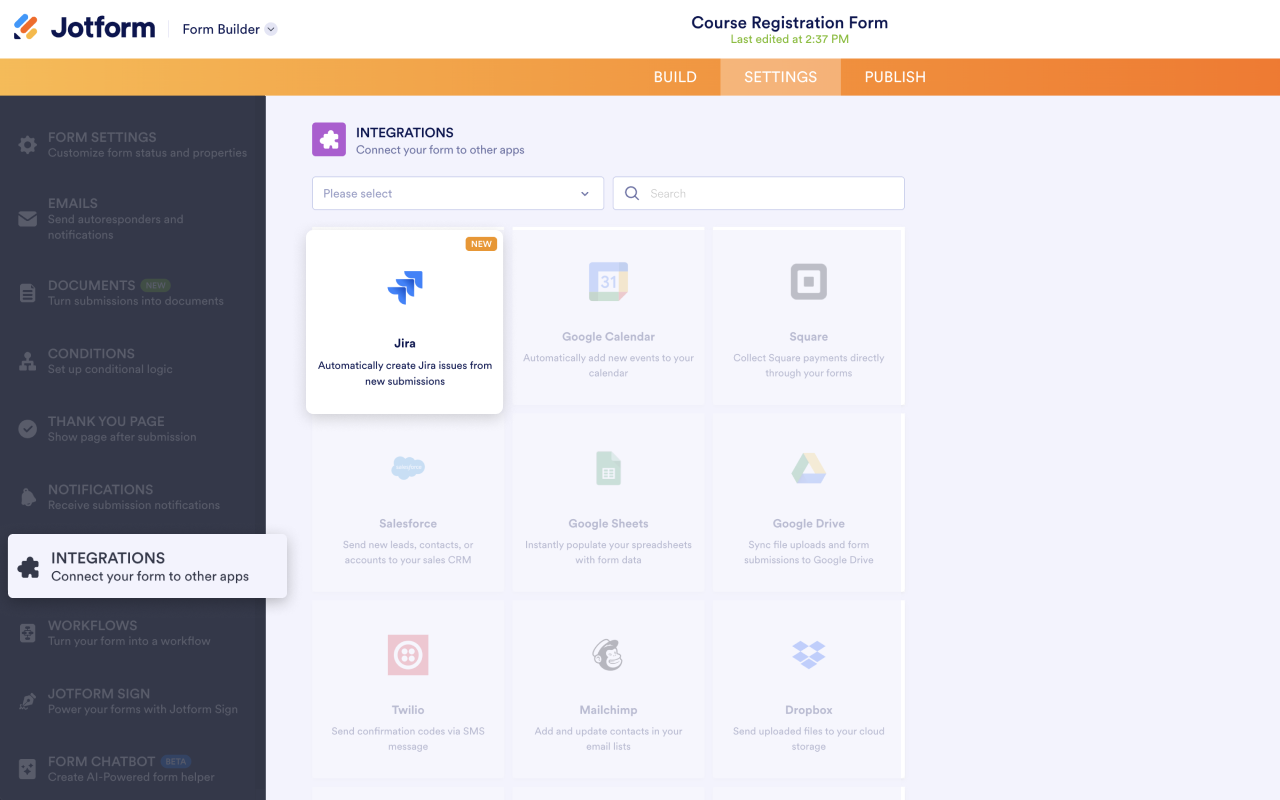
Task: Open the Twilio SMS integration
Action: (408, 688)
